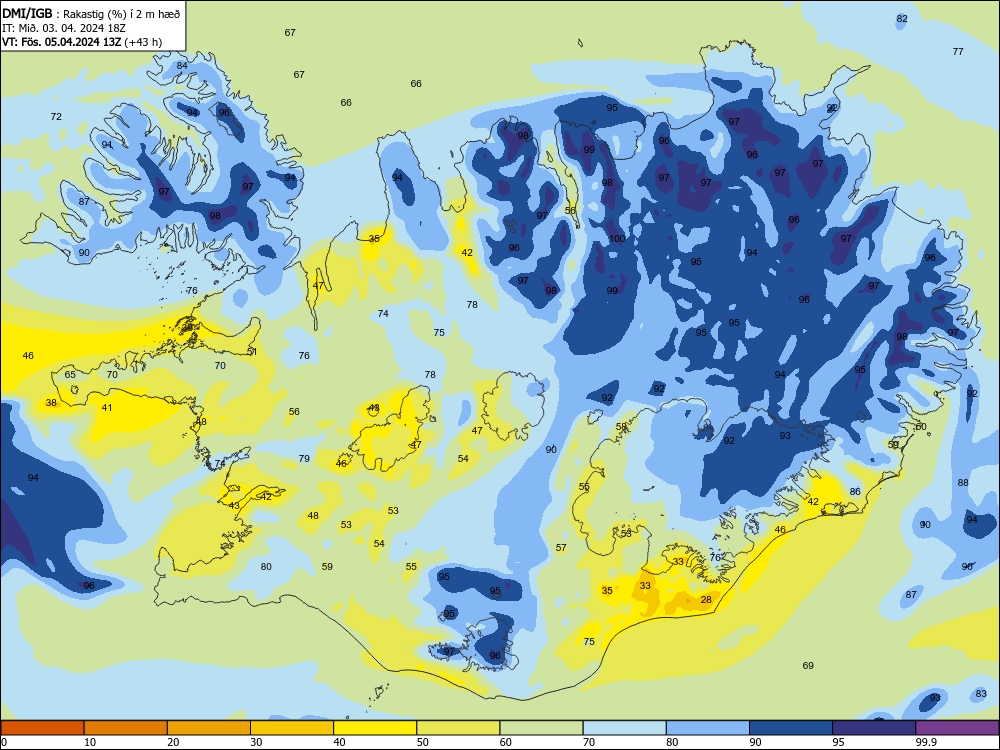
Task: Select the 20–30 legend color block
Action: pos(209,728)
